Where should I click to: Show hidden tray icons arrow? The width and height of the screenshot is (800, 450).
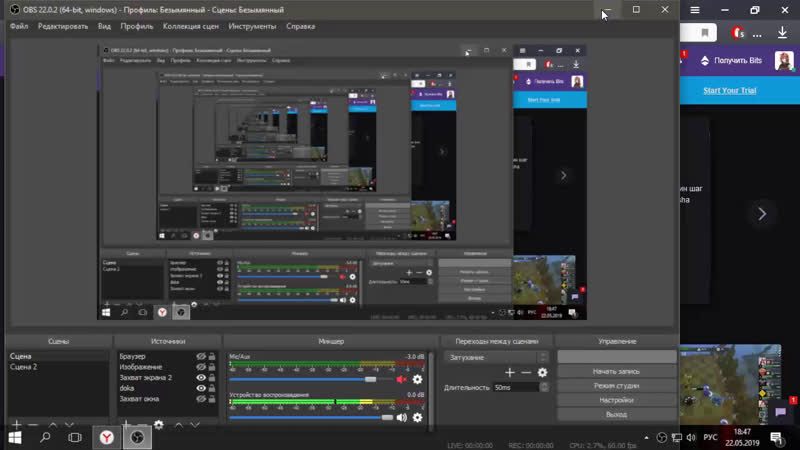(646, 438)
